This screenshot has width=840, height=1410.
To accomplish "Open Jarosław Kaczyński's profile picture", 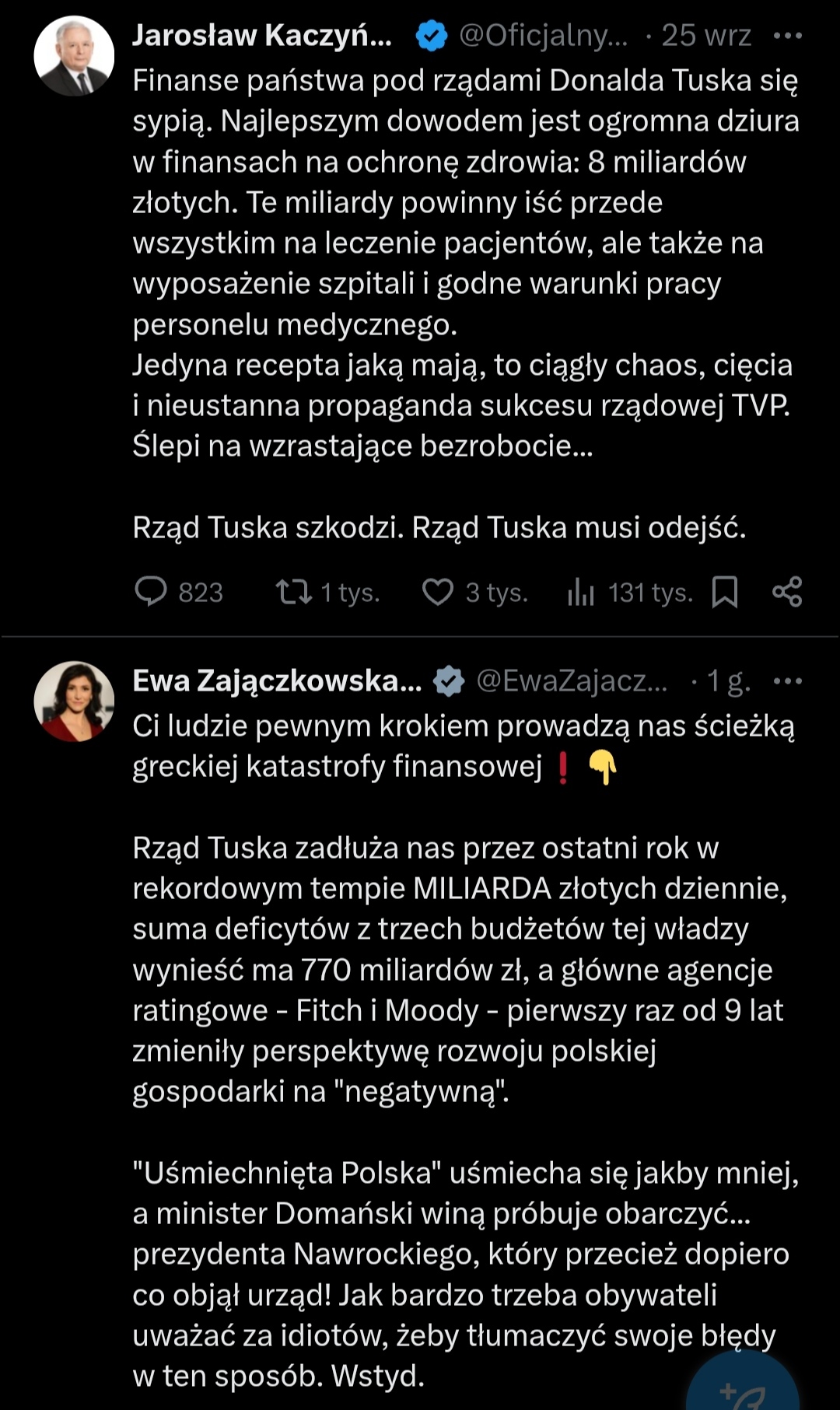I will click(x=74, y=56).
